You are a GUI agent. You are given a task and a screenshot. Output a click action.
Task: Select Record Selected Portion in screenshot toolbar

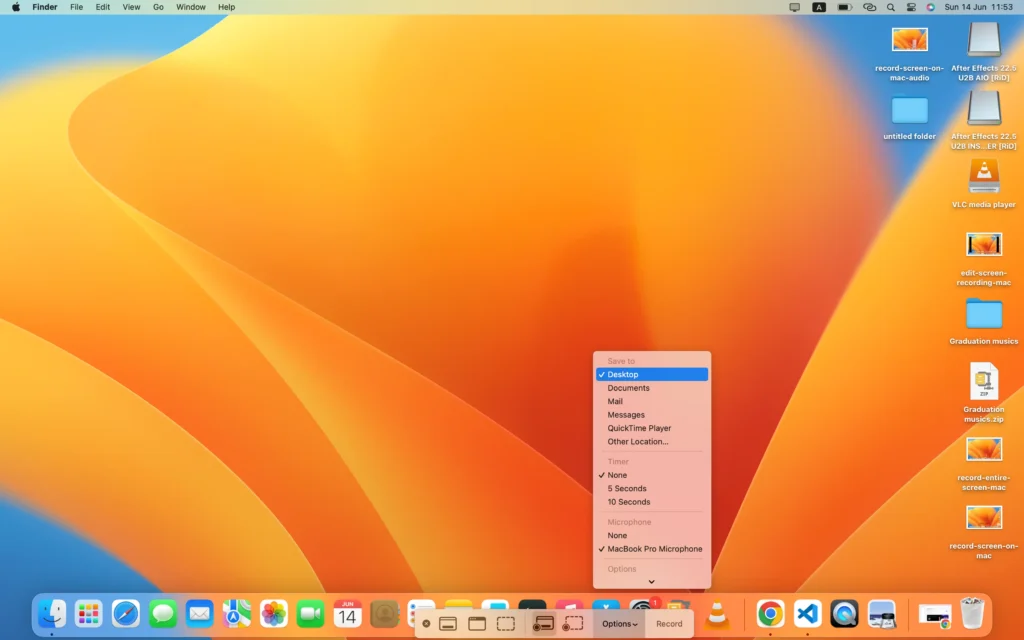click(x=573, y=624)
